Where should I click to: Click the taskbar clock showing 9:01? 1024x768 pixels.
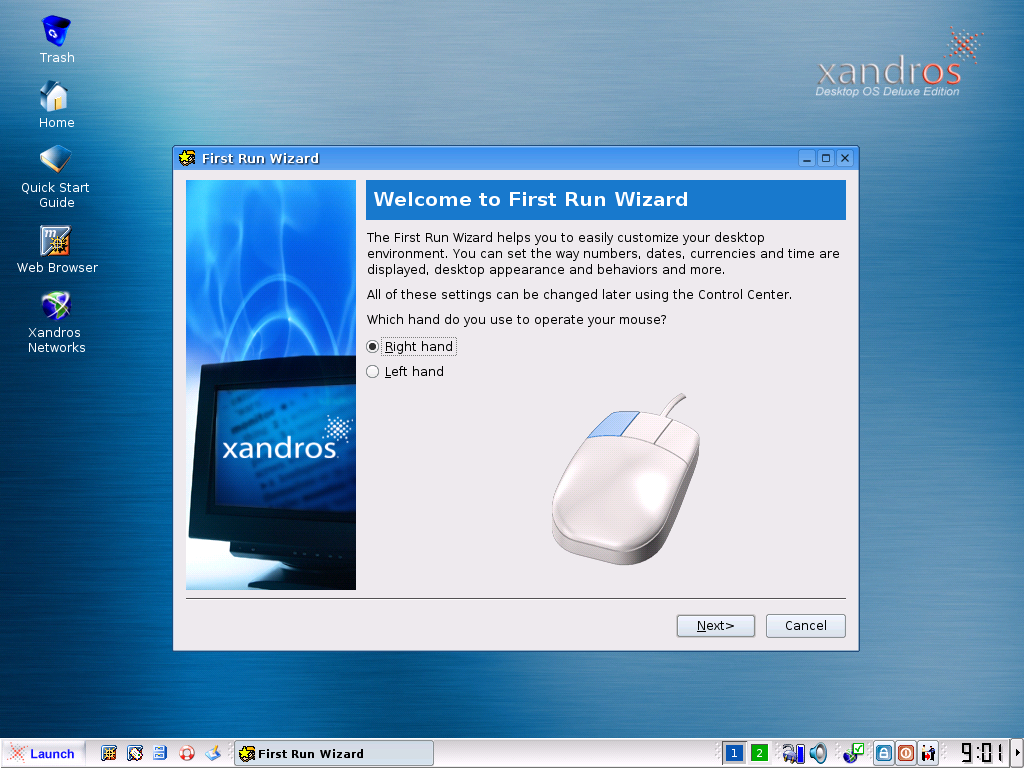click(982, 753)
